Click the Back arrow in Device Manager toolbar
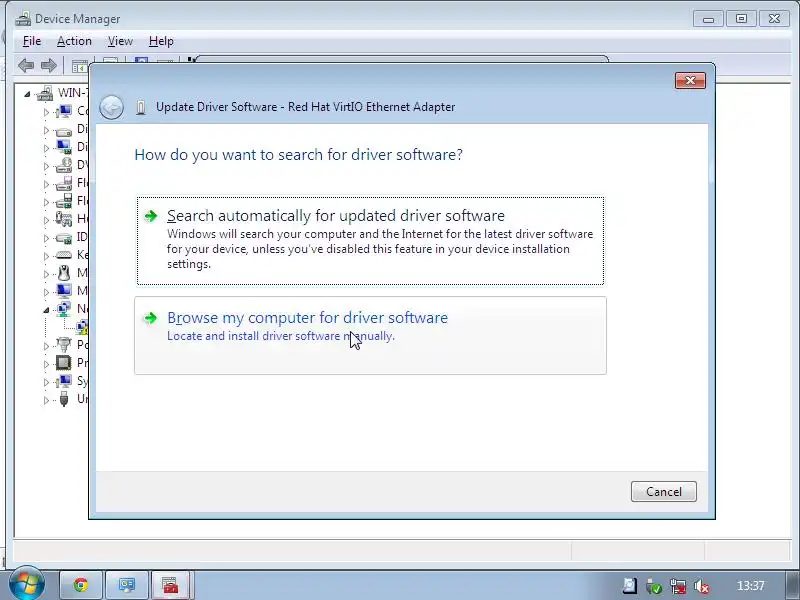This screenshot has height=600, width=800. [x=26, y=65]
